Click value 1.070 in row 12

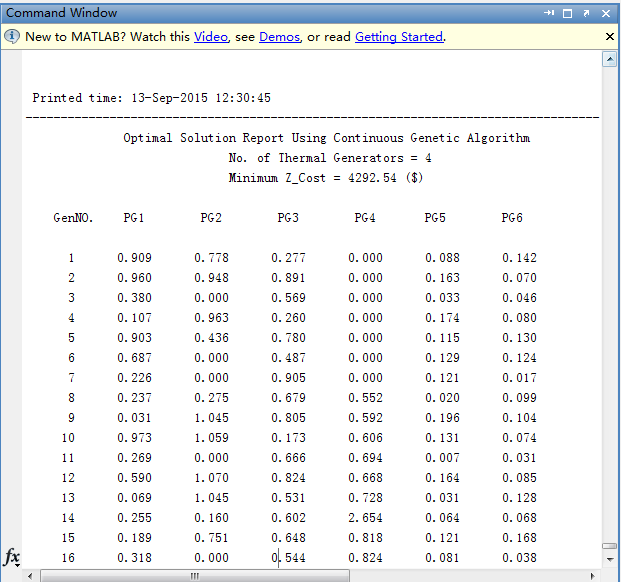[211, 478]
